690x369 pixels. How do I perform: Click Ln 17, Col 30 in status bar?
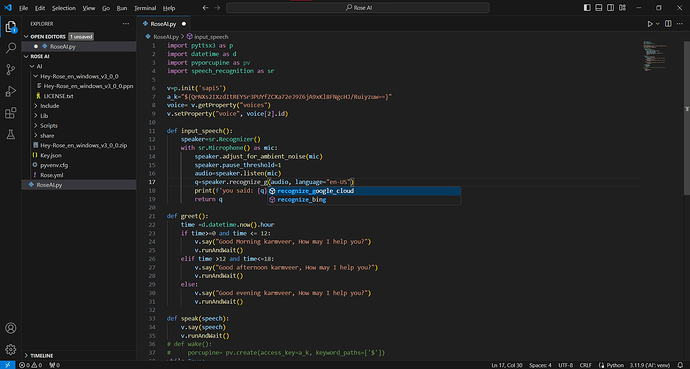point(508,365)
